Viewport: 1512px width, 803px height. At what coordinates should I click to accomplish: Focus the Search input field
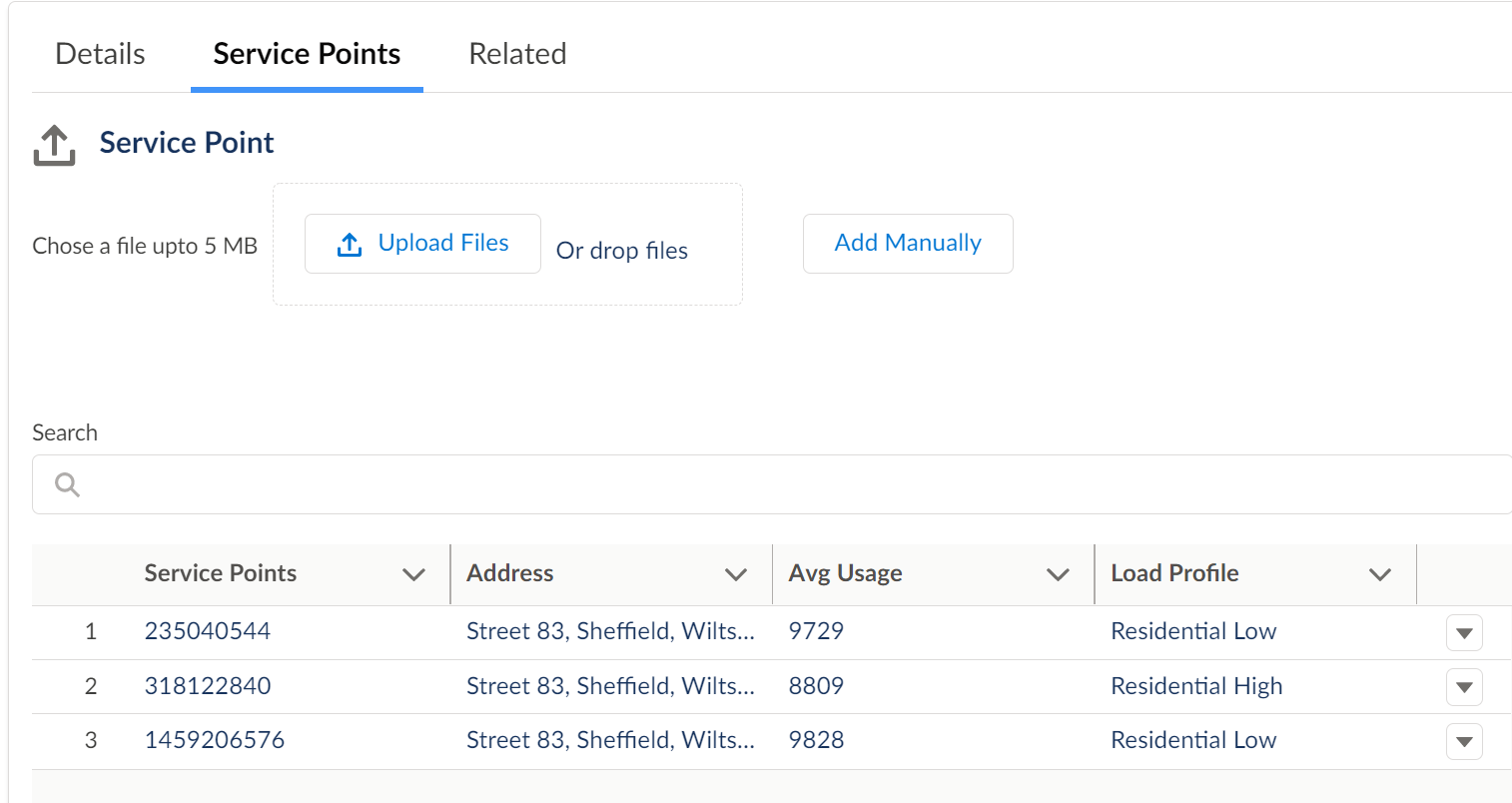pos(772,484)
